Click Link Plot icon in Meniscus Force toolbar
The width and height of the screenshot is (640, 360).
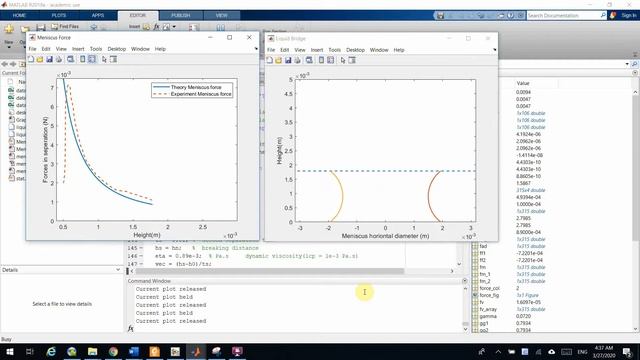(x=71, y=60)
